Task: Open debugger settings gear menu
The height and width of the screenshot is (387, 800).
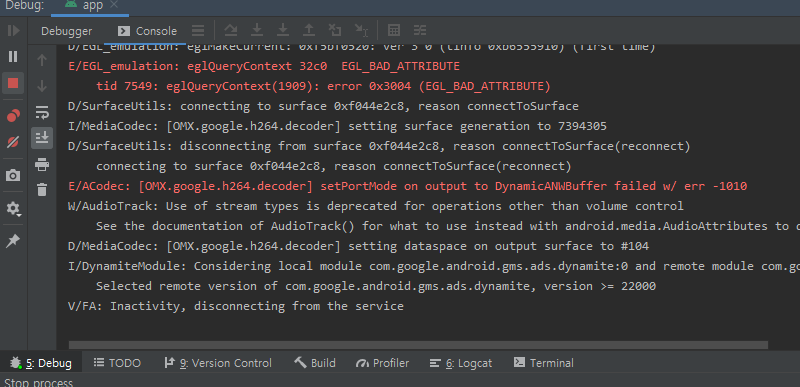Action: coord(13,209)
